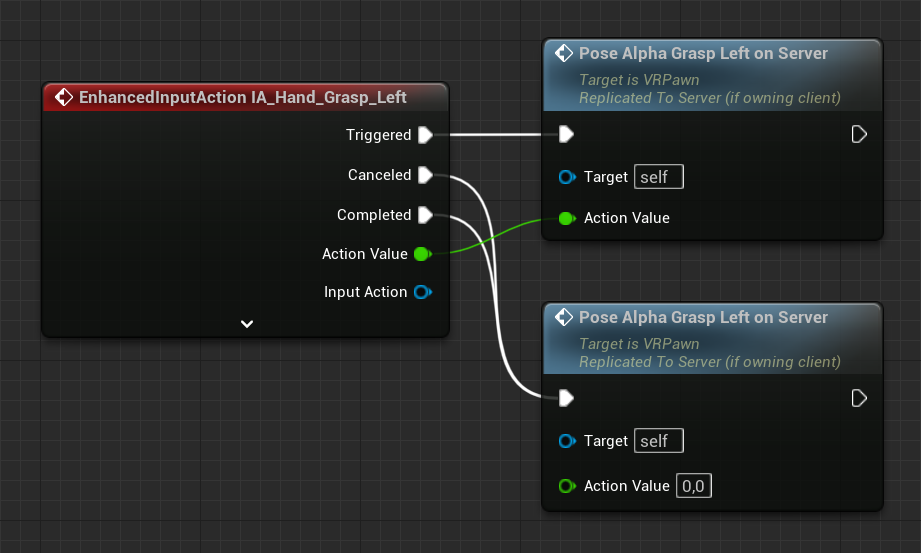The image size is (921, 553).
Task: Click the upper Pose Alpha Grasp node's exec input pin
Action: (x=566, y=135)
